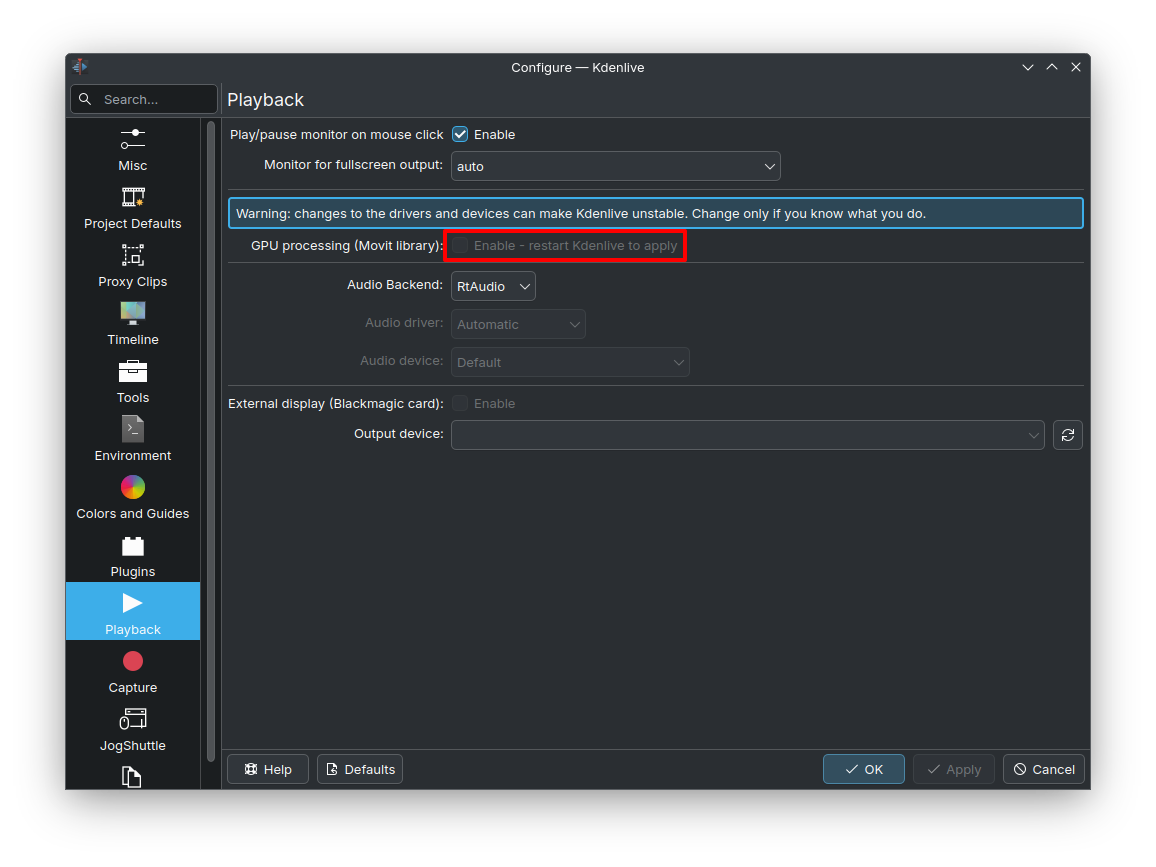Open the Capture settings page
The image size is (1156, 867).
click(x=133, y=671)
